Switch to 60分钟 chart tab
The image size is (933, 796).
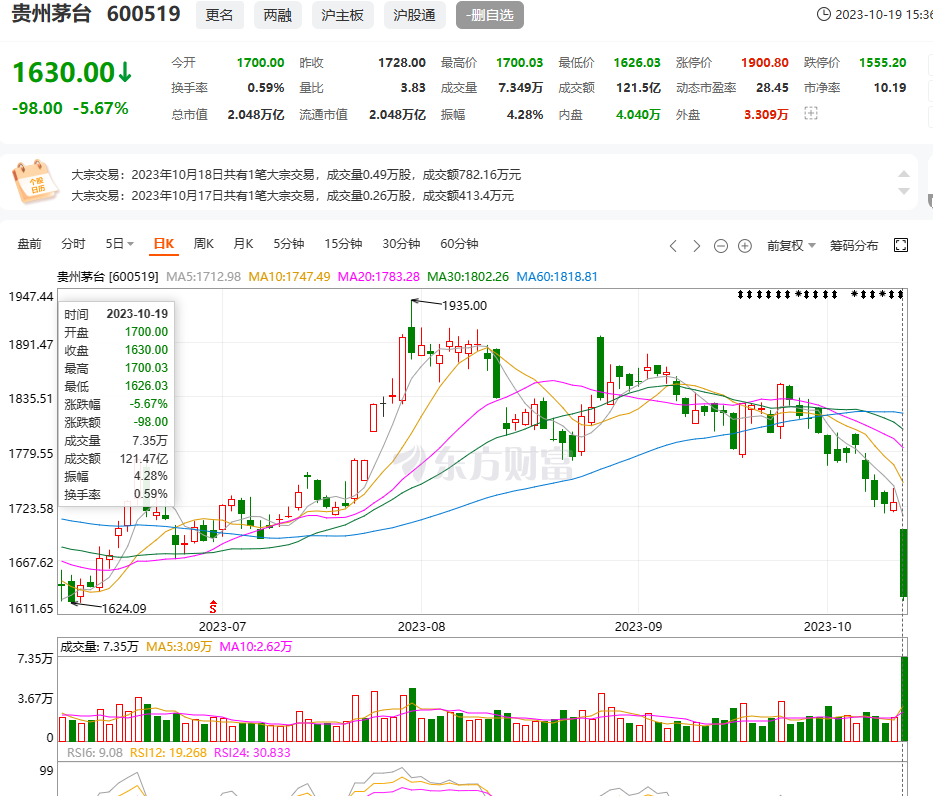[459, 244]
